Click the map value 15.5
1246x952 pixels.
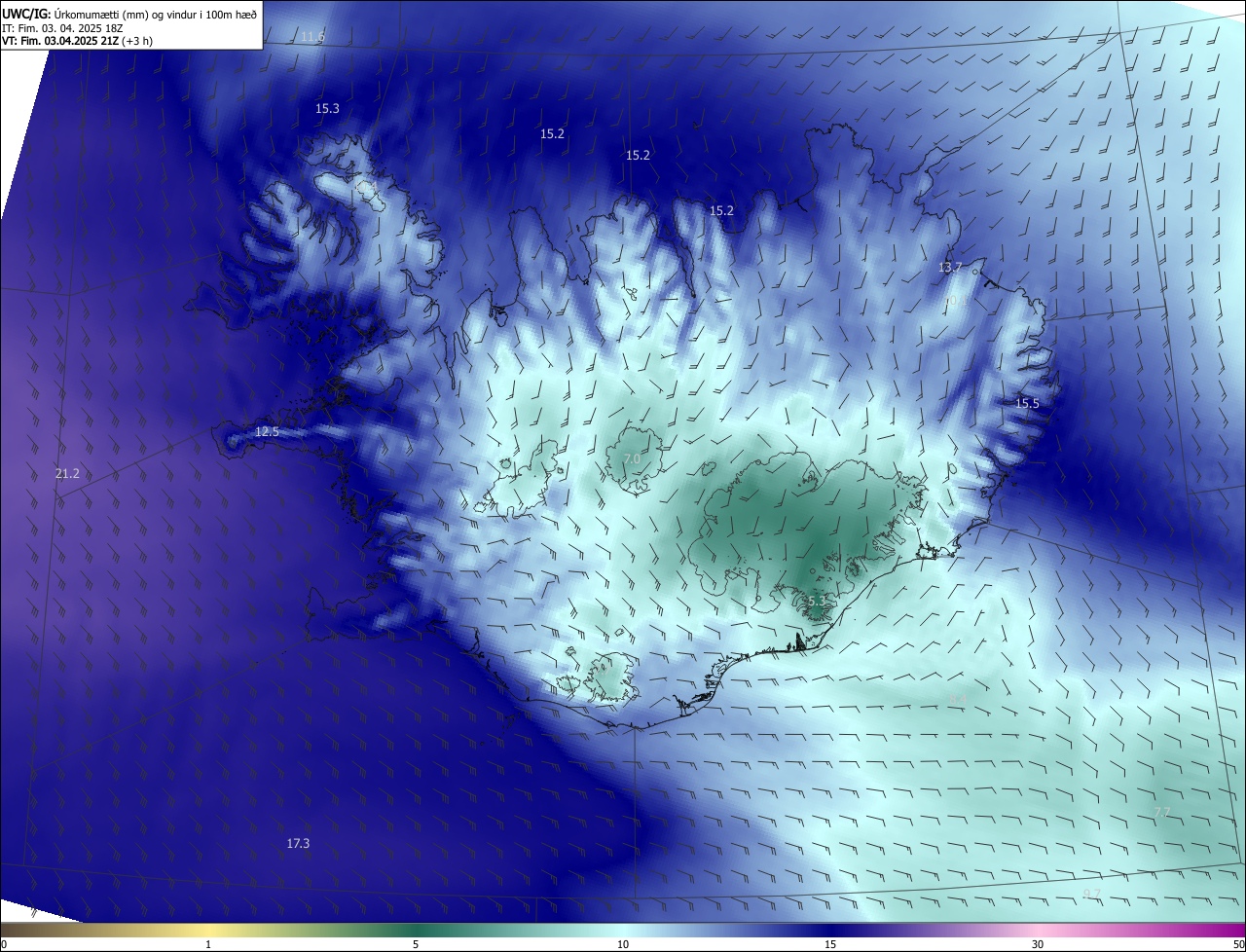click(x=1027, y=404)
